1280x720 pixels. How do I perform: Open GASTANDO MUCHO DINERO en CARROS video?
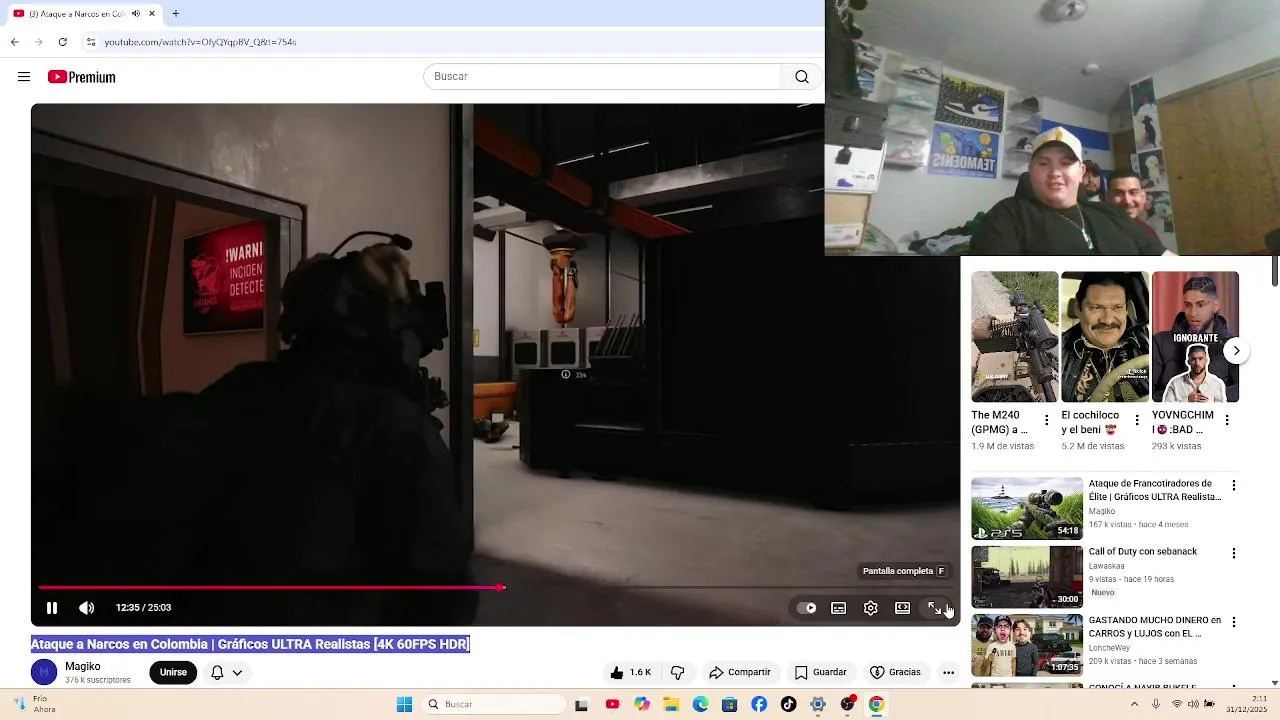(x=1155, y=626)
